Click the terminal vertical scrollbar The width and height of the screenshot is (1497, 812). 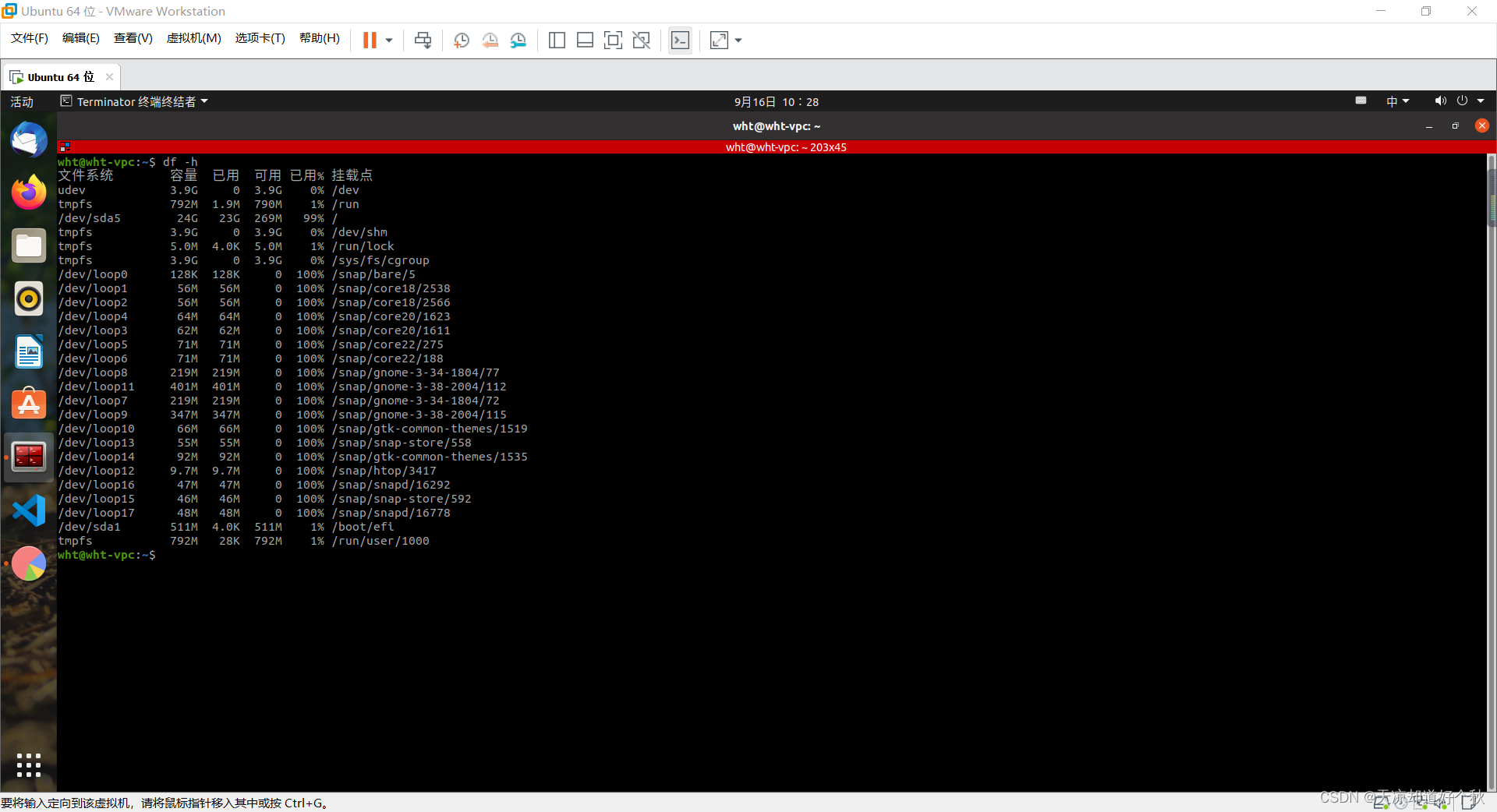(x=1492, y=471)
